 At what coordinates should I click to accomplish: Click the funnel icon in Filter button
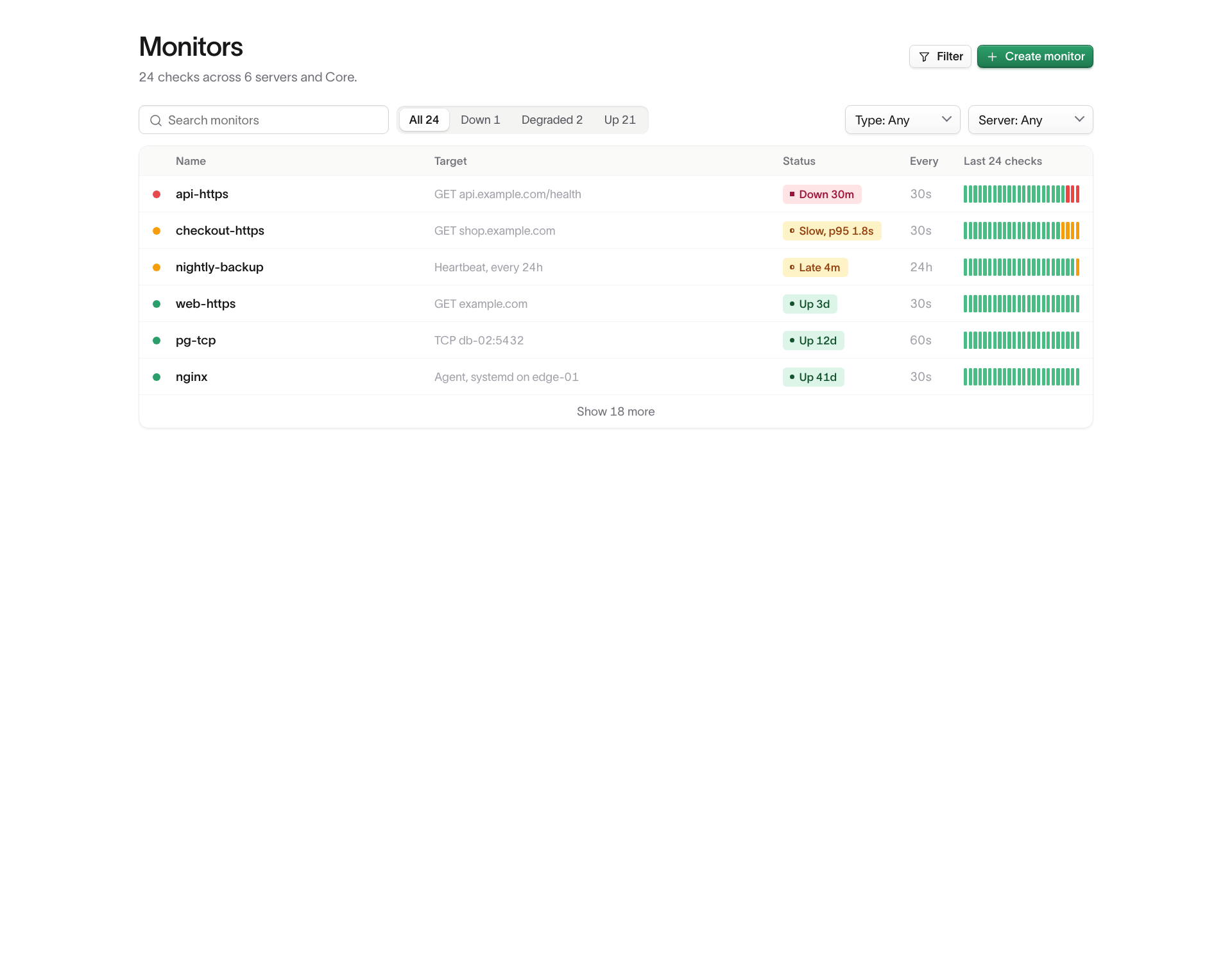click(924, 57)
